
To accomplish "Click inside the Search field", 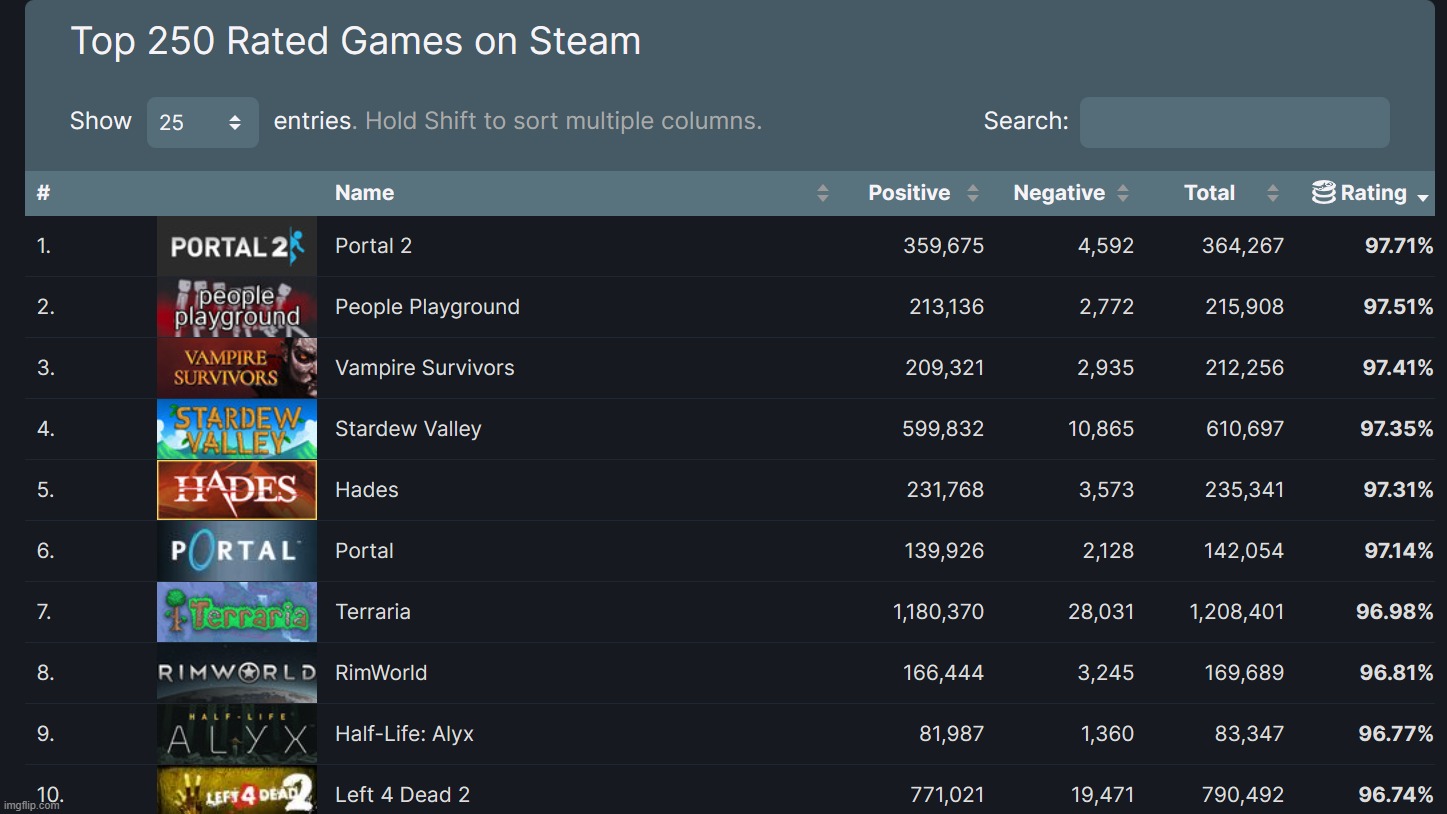I will [1234, 121].
